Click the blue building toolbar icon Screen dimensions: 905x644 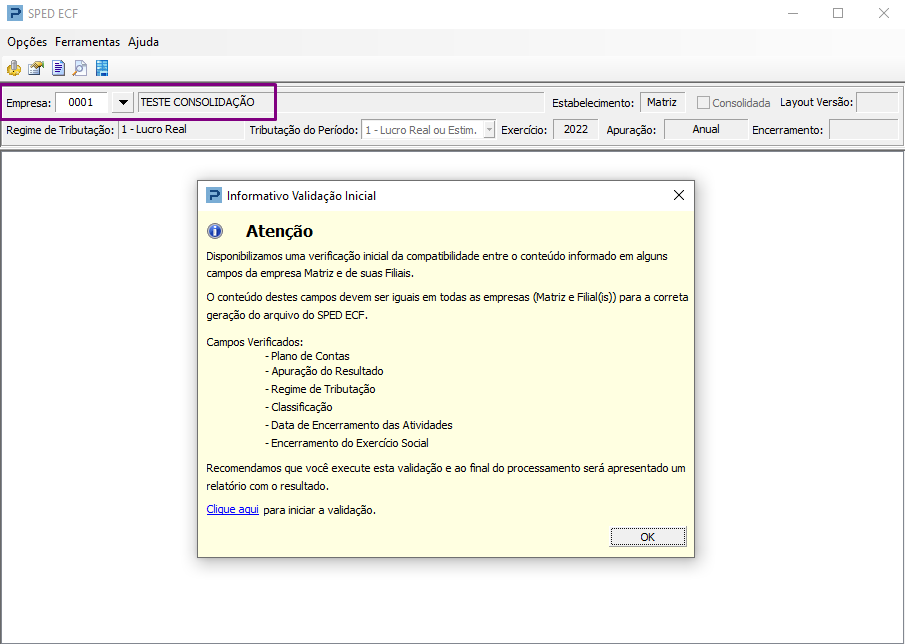tap(102, 68)
